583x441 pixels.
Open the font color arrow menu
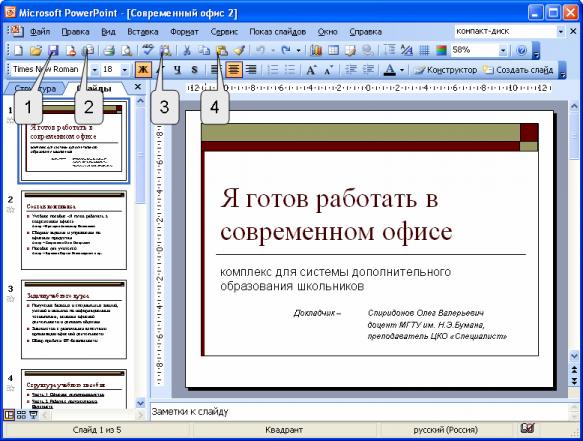coord(402,70)
